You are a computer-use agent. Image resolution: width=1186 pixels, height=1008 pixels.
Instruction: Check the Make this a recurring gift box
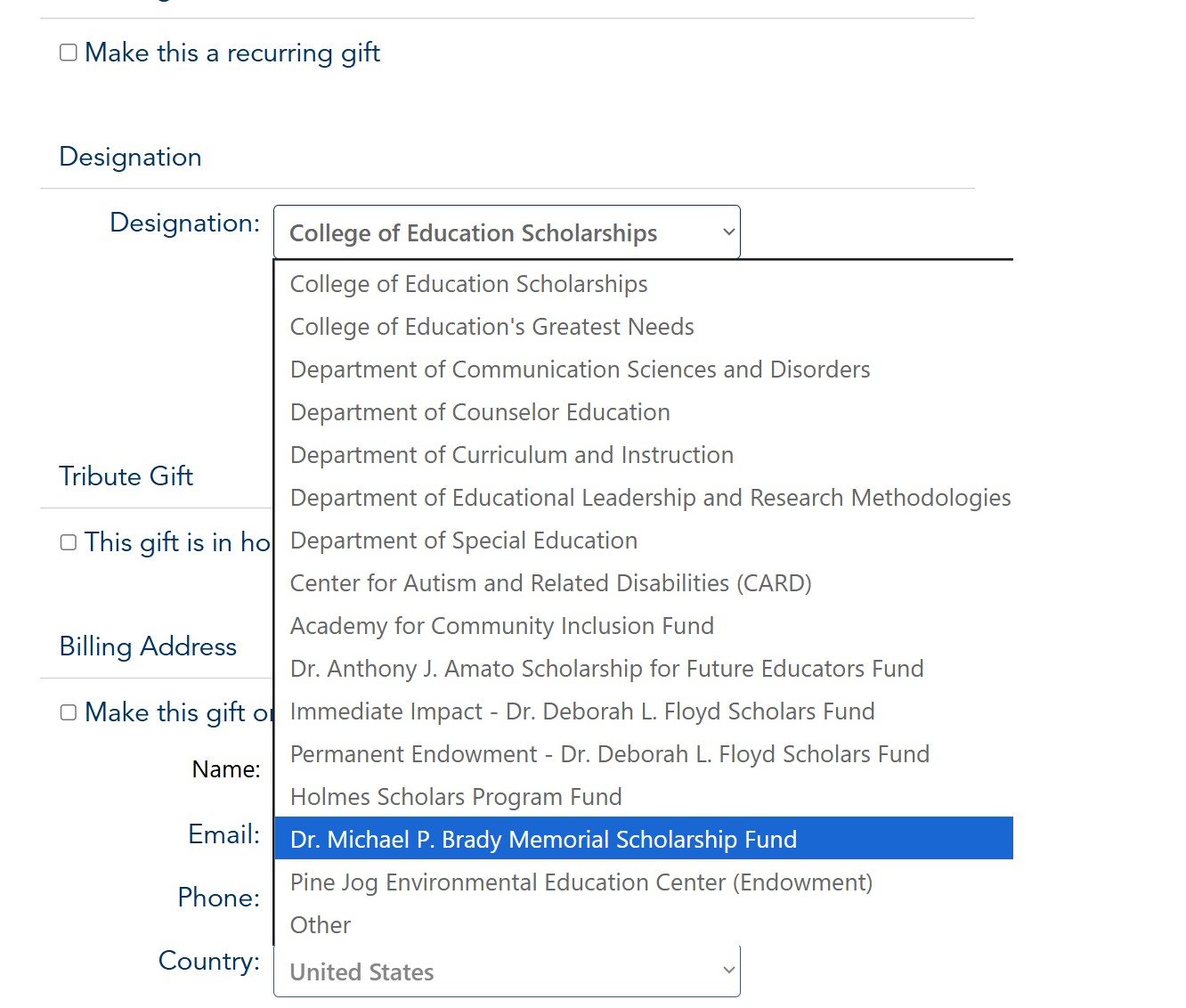click(69, 53)
